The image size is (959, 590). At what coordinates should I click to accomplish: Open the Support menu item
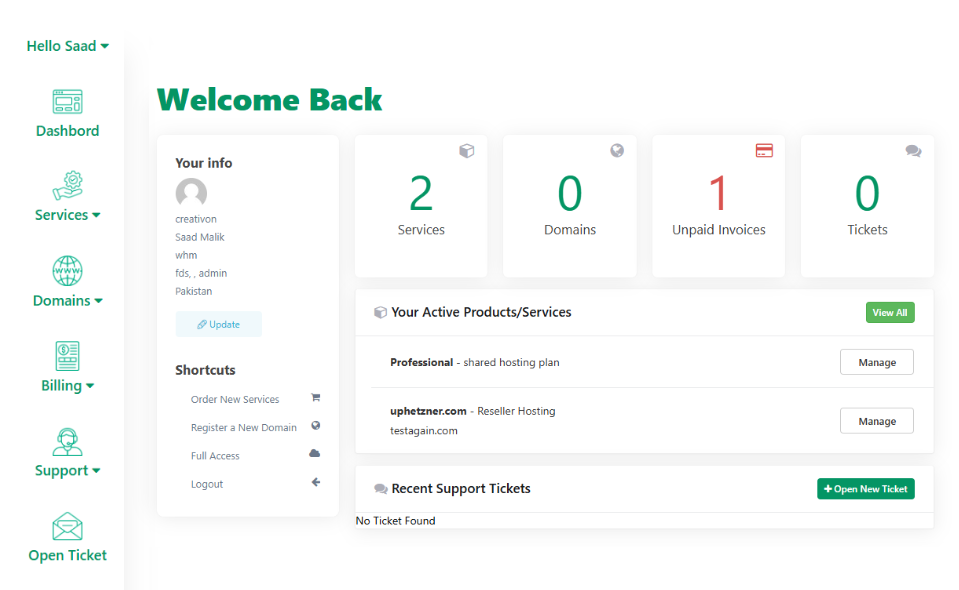(x=67, y=469)
